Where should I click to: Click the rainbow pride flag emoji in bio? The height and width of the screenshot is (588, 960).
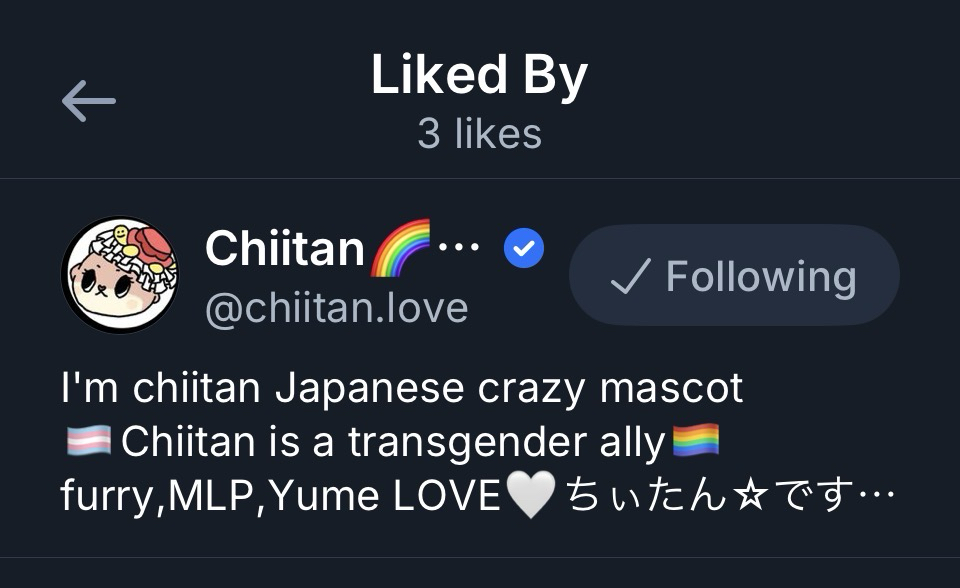pos(696,441)
